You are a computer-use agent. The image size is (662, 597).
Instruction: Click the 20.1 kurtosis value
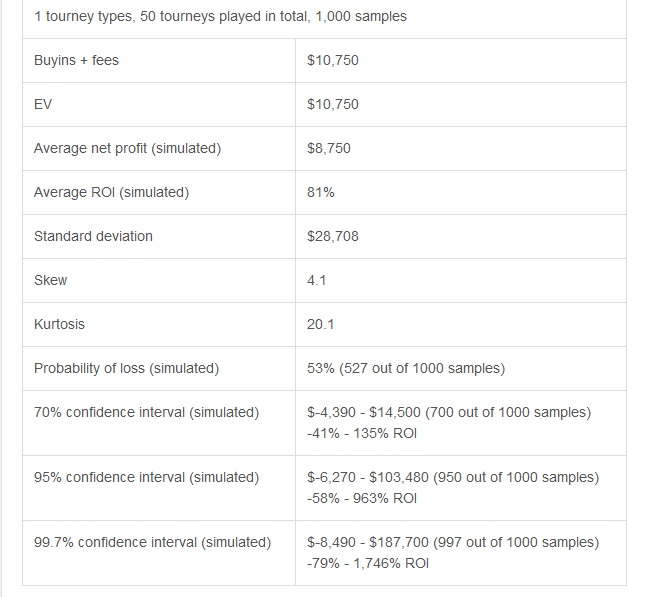click(321, 324)
